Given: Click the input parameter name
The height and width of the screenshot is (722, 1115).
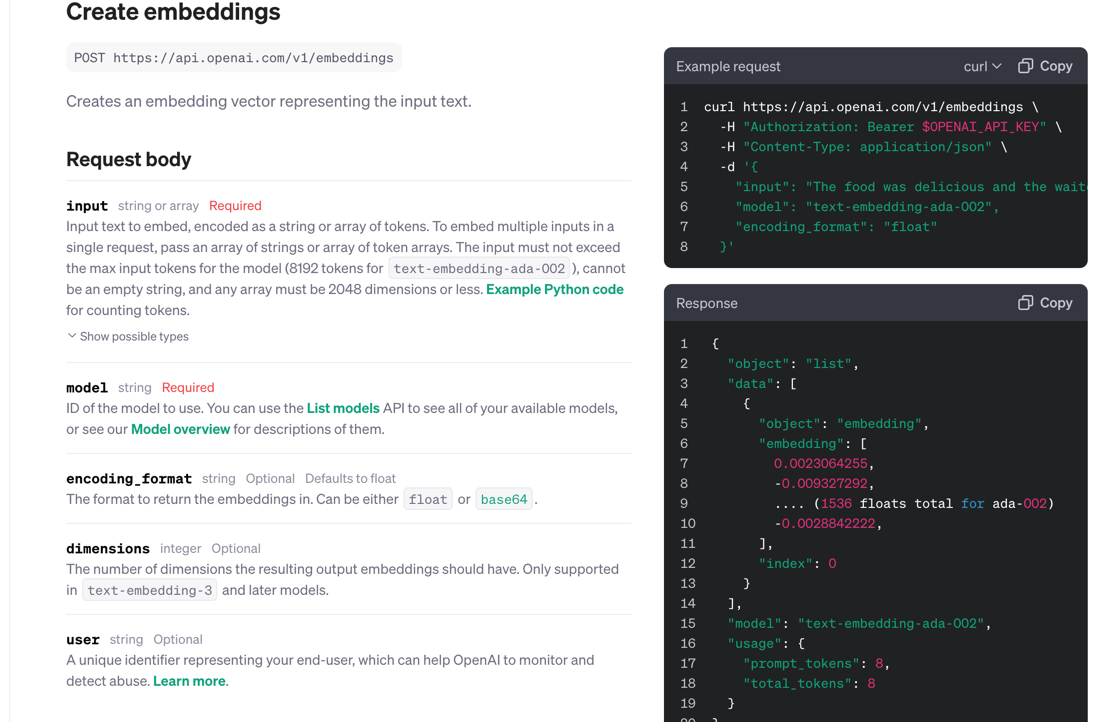Looking at the screenshot, I should point(87,206).
